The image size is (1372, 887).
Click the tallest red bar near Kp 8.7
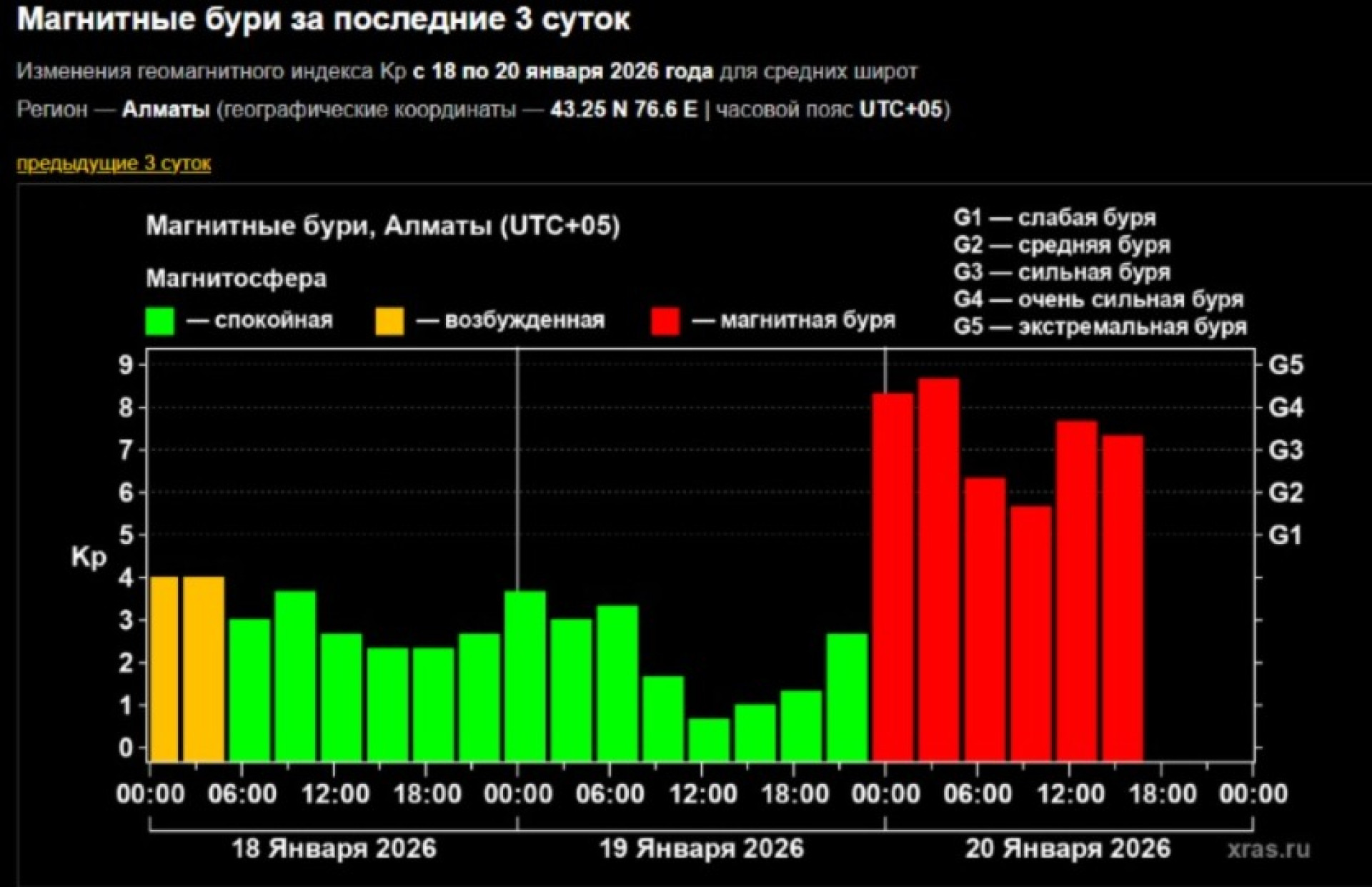pyautogui.click(x=938, y=572)
